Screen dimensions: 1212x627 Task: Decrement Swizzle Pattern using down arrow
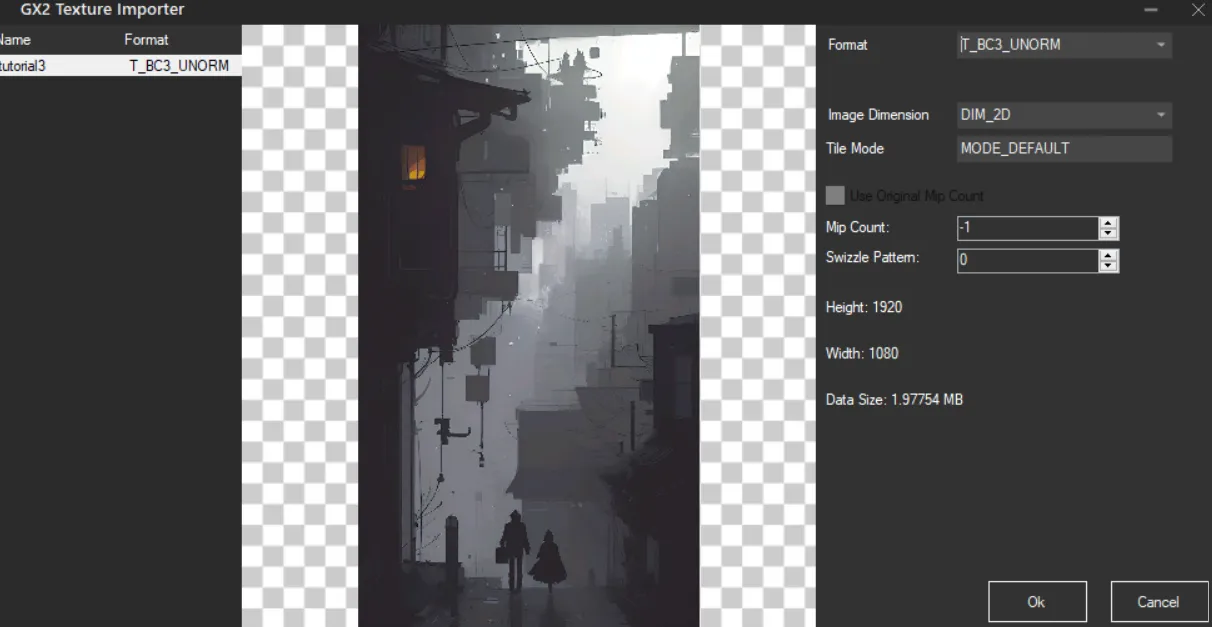[x=1108, y=266]
